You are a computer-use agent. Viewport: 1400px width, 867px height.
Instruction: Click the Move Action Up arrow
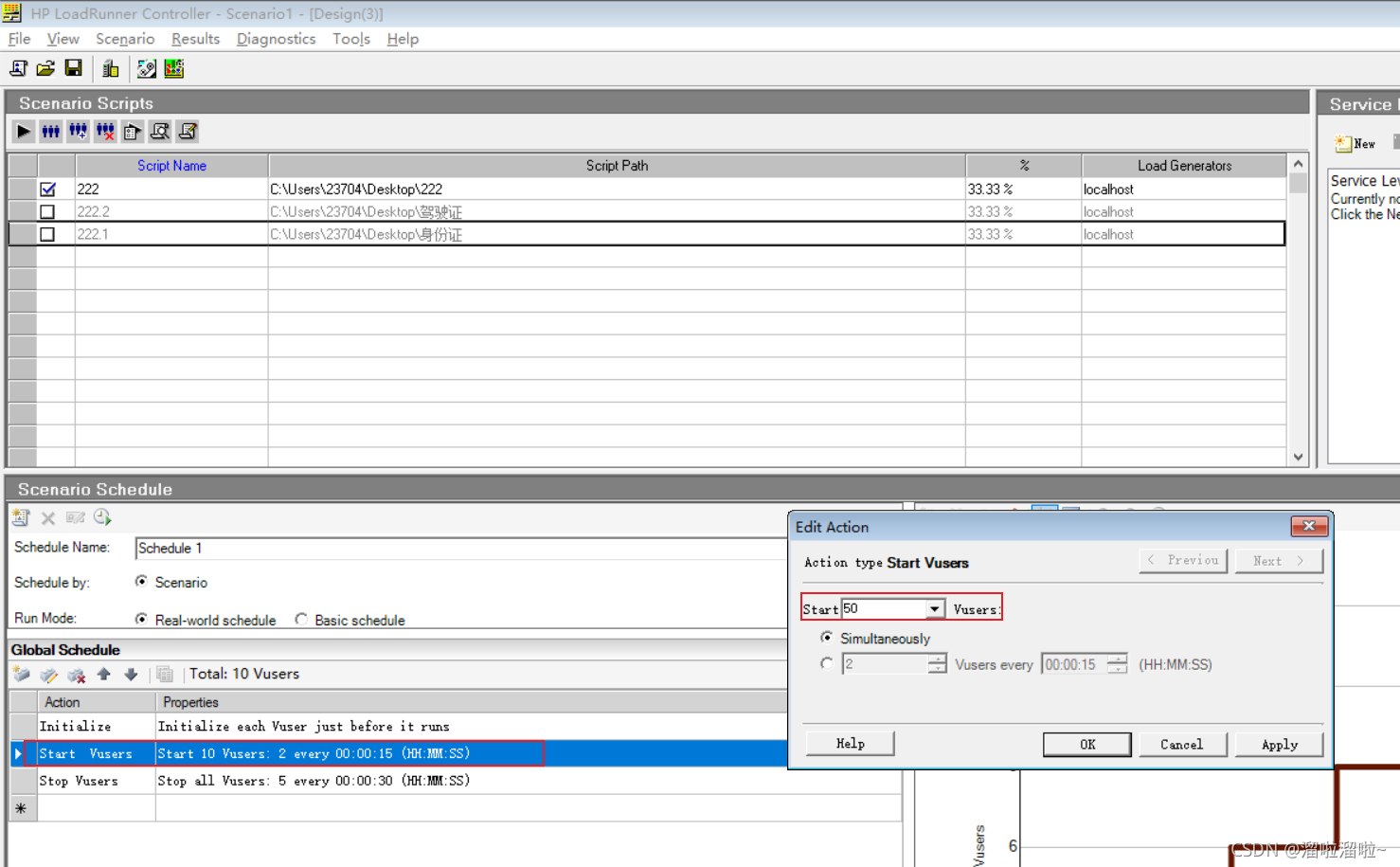pyautogui.click(x=104, y=675)
